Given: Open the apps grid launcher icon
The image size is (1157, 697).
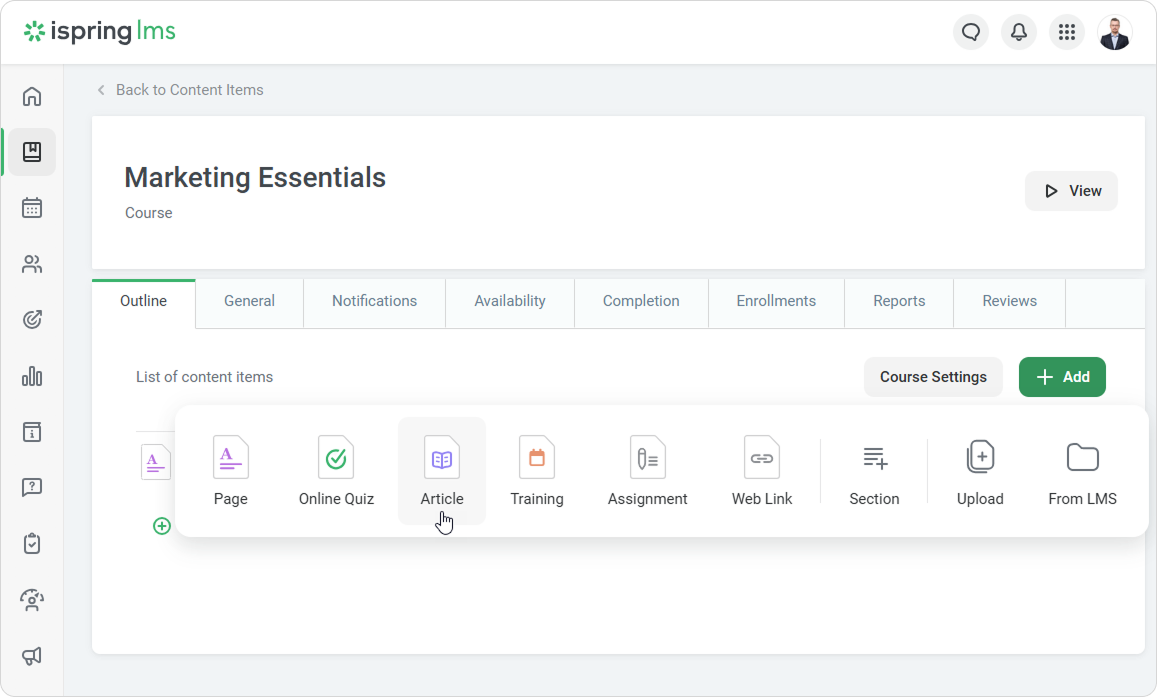Looking at the screenshot, I should point(1066,33).
